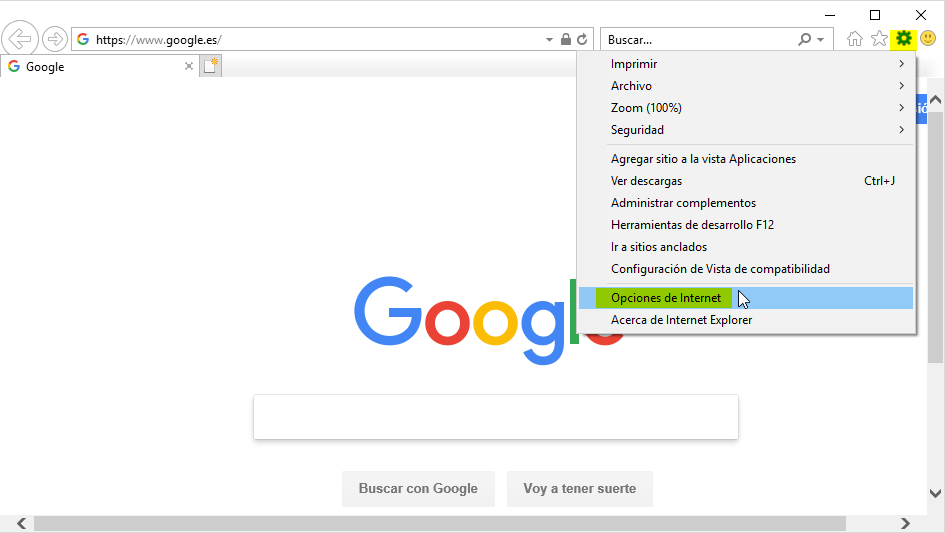Click the horizontal scrollbar right arrow

pyautogui.click(x=906, y=523)
